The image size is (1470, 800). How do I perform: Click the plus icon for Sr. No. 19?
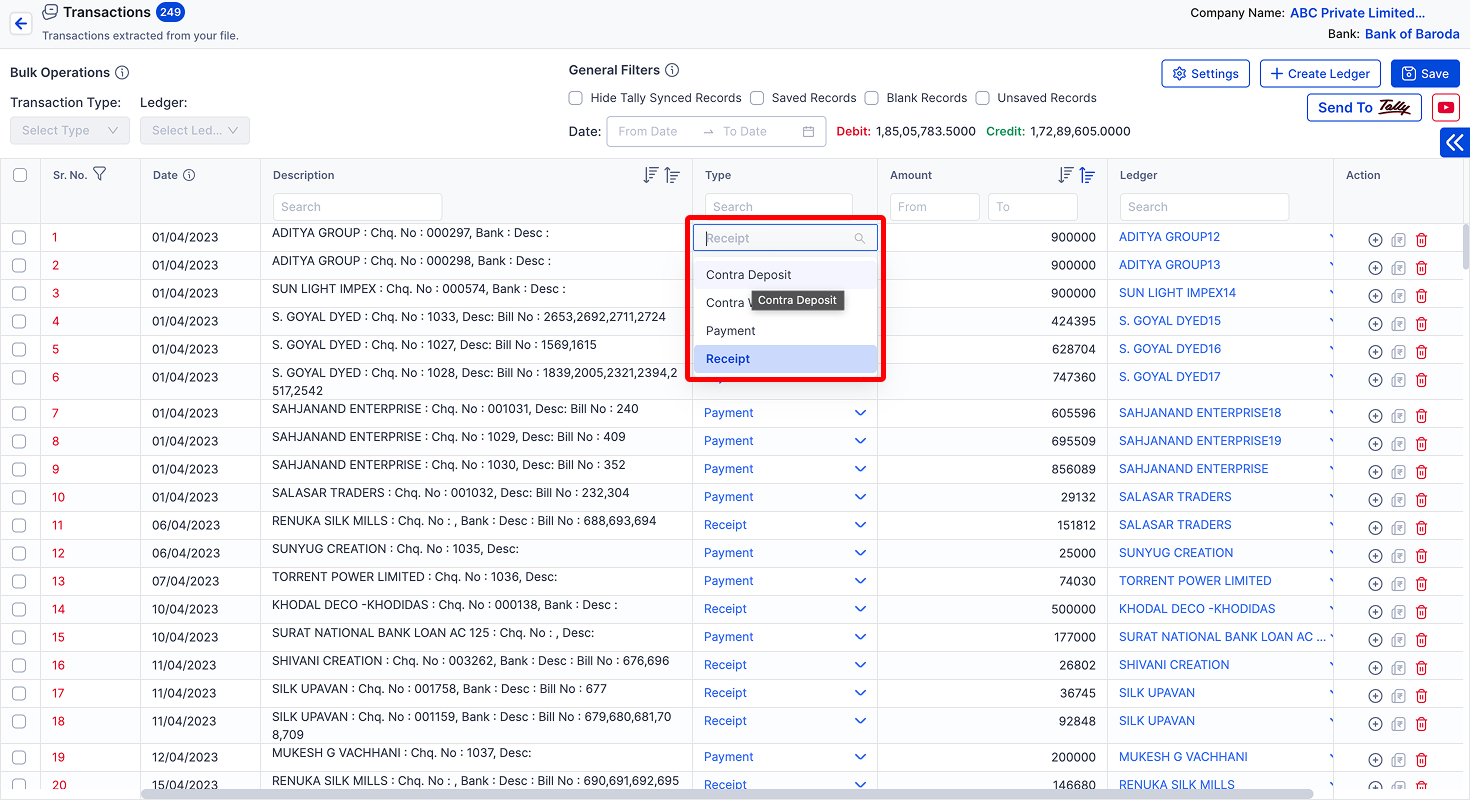(x=1375, y=760)
